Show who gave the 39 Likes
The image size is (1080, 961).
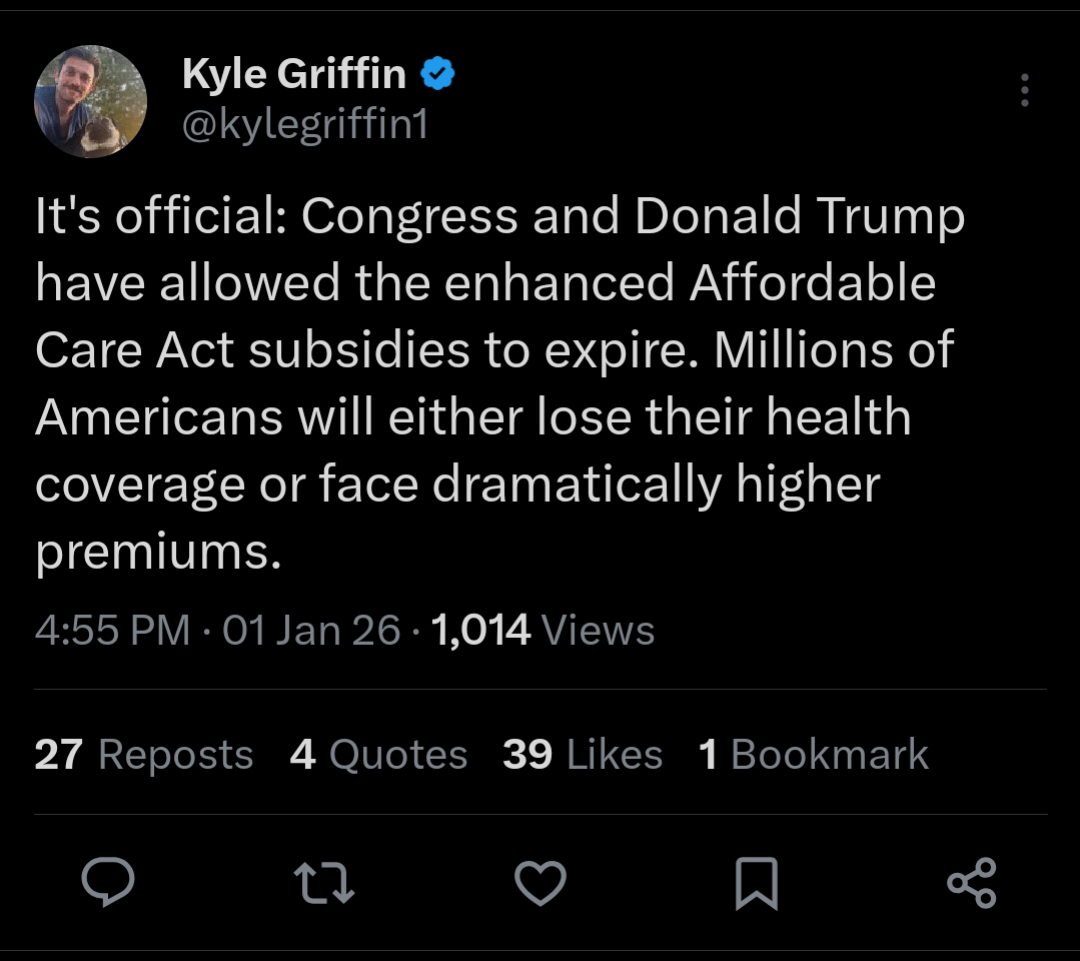pos(582,754)
